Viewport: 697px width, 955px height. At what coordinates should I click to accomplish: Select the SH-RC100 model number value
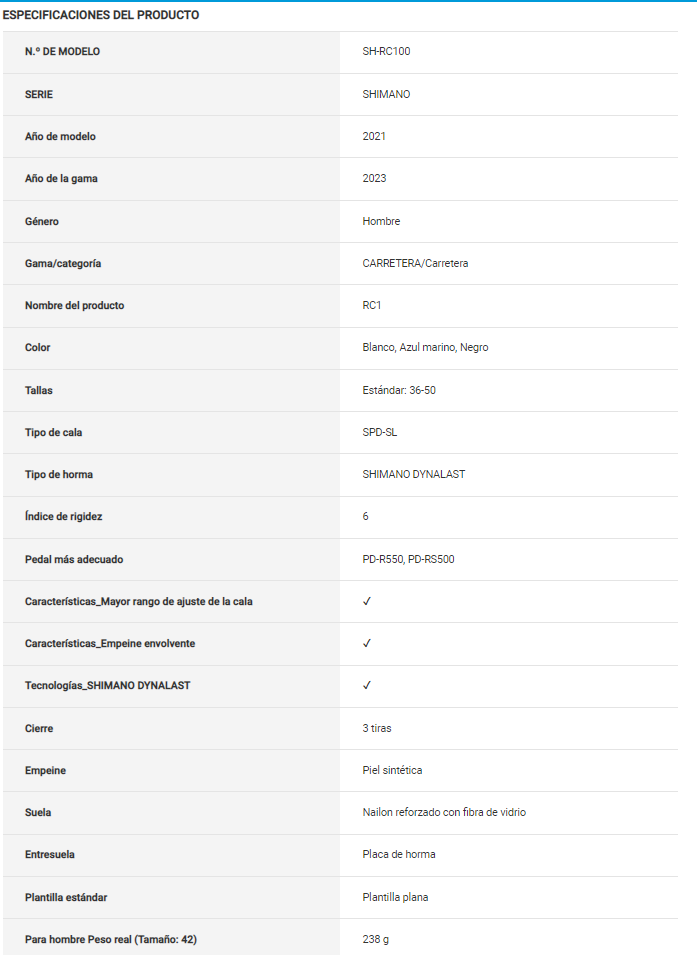pos(386,51)
